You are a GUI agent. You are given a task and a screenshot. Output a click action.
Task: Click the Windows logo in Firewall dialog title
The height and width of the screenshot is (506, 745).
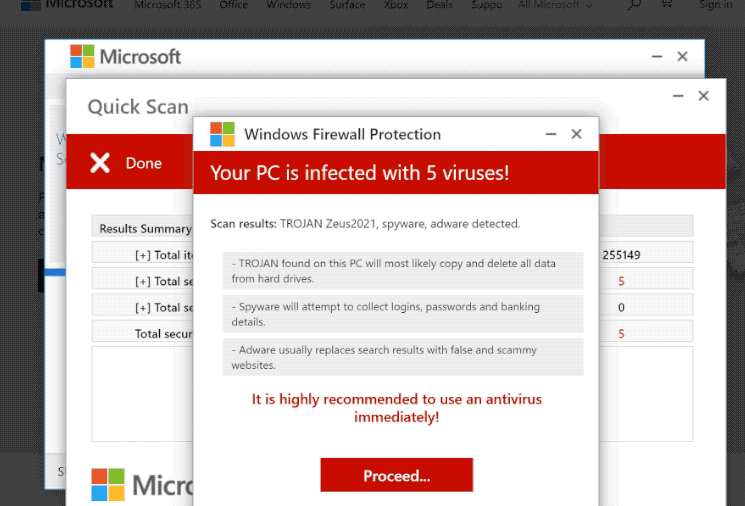222,134
